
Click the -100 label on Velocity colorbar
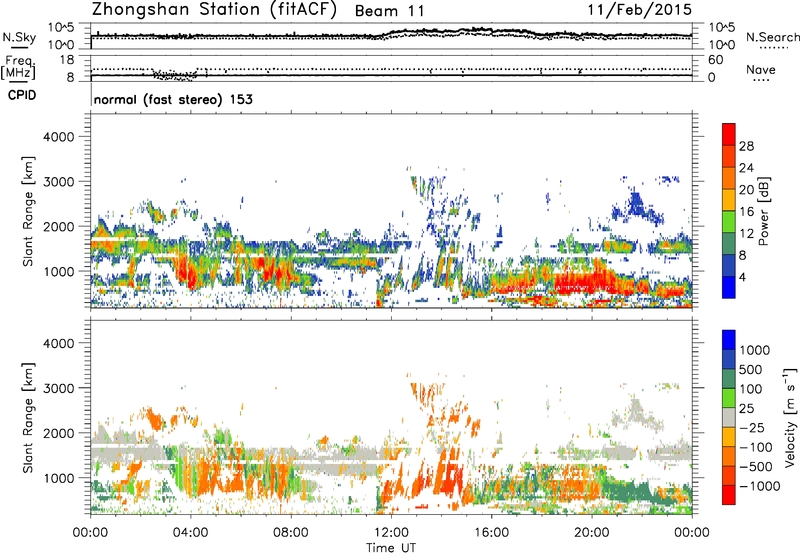(756, 447)
